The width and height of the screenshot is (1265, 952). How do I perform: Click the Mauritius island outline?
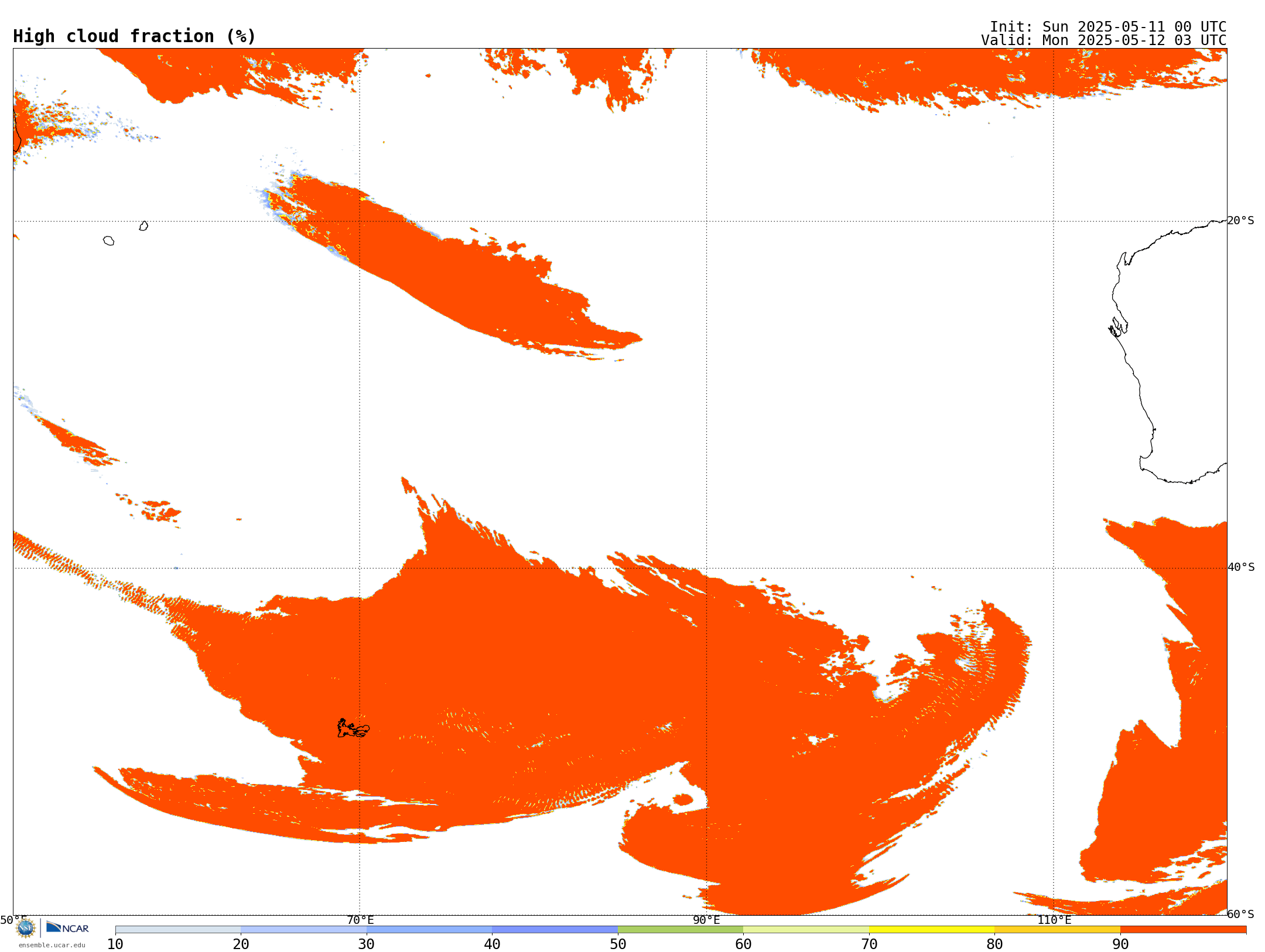(143, 226)
